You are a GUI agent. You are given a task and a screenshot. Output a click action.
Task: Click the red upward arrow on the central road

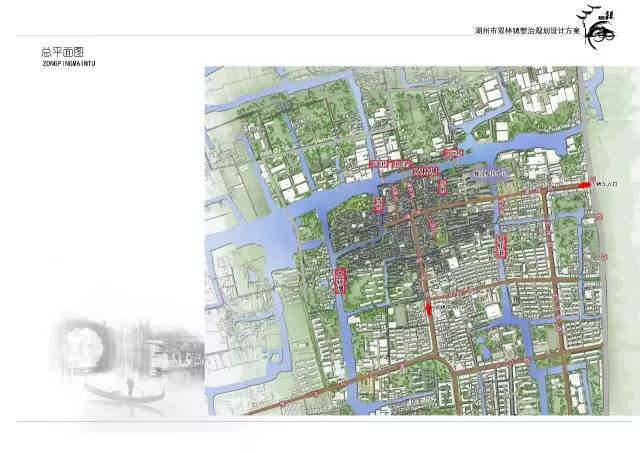[429, 309]
